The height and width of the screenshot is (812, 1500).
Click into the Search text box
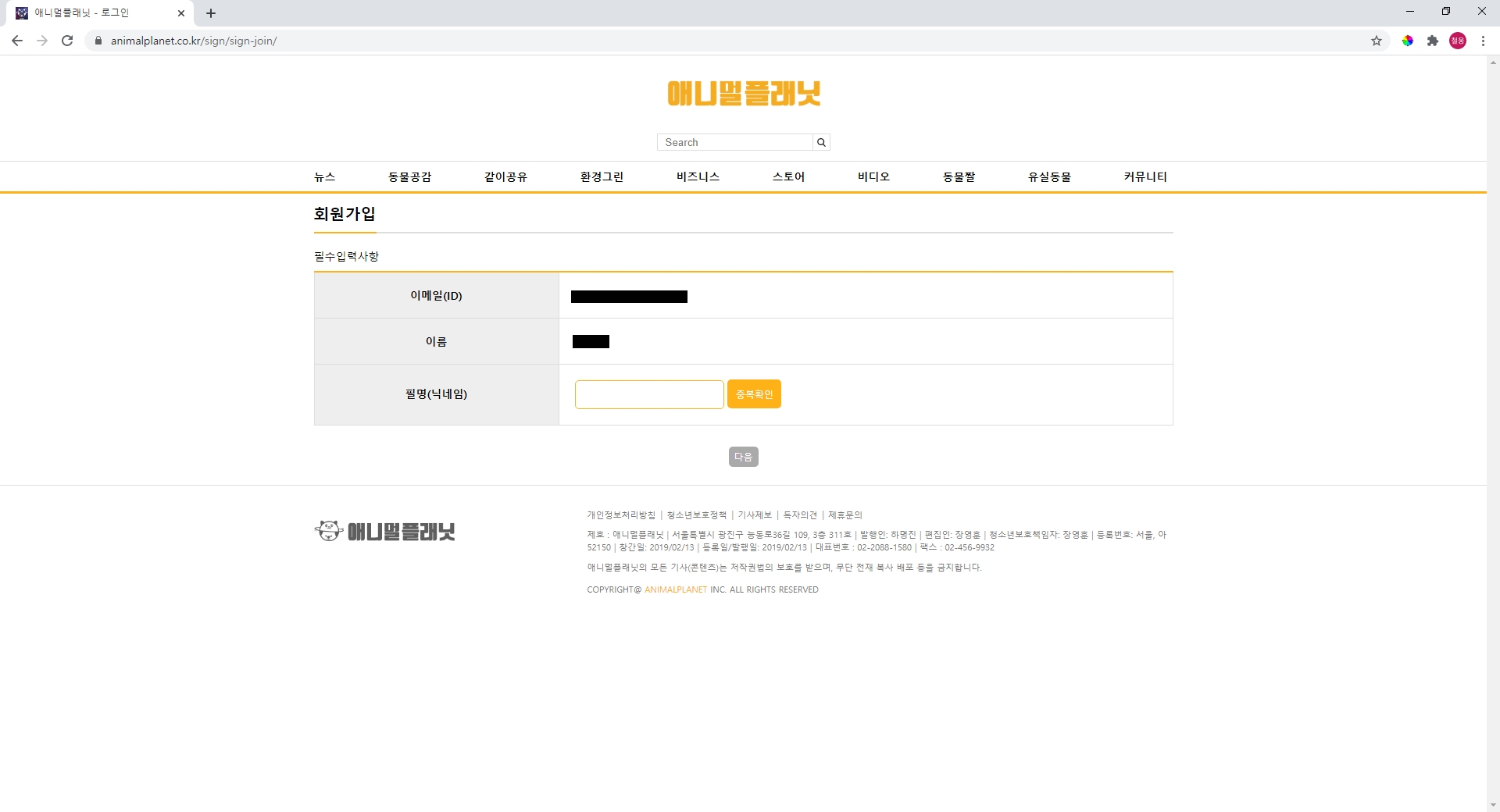[x=734, y=142]
